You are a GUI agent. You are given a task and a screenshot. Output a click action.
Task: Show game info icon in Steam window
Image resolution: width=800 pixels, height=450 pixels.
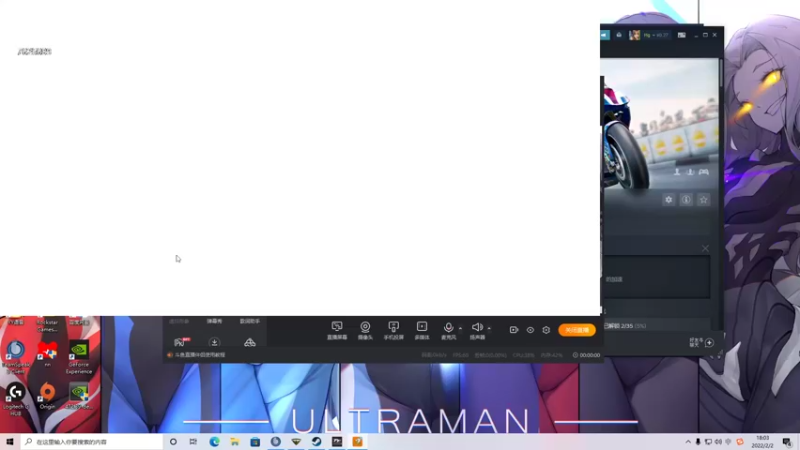click(x=686, y=199)
